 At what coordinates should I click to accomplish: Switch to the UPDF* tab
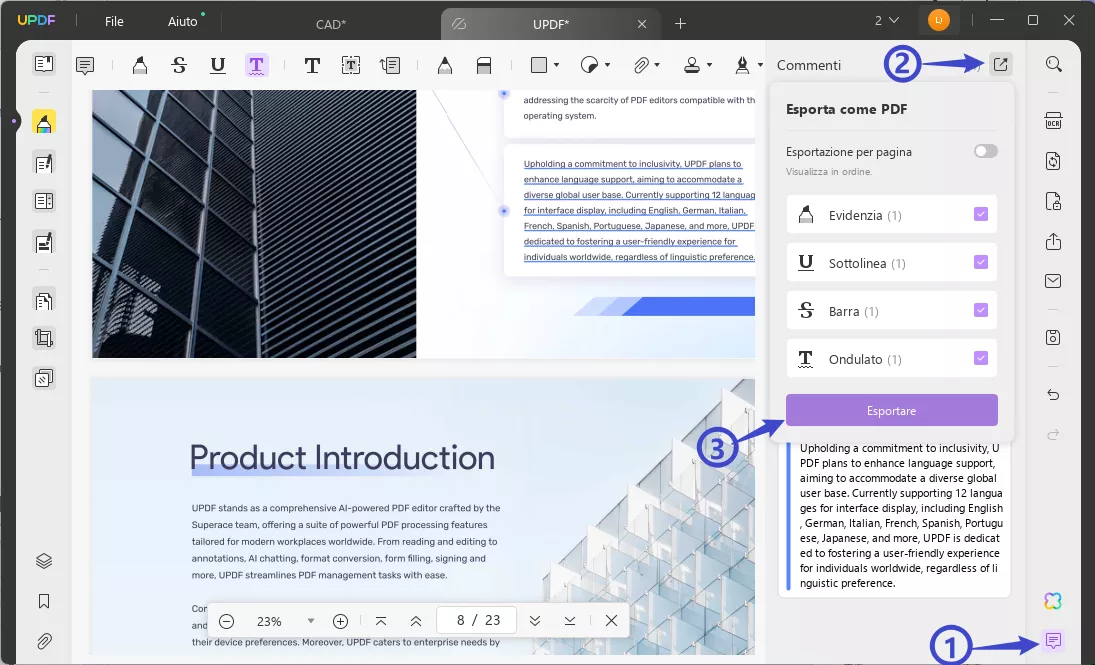coord(550,24)
